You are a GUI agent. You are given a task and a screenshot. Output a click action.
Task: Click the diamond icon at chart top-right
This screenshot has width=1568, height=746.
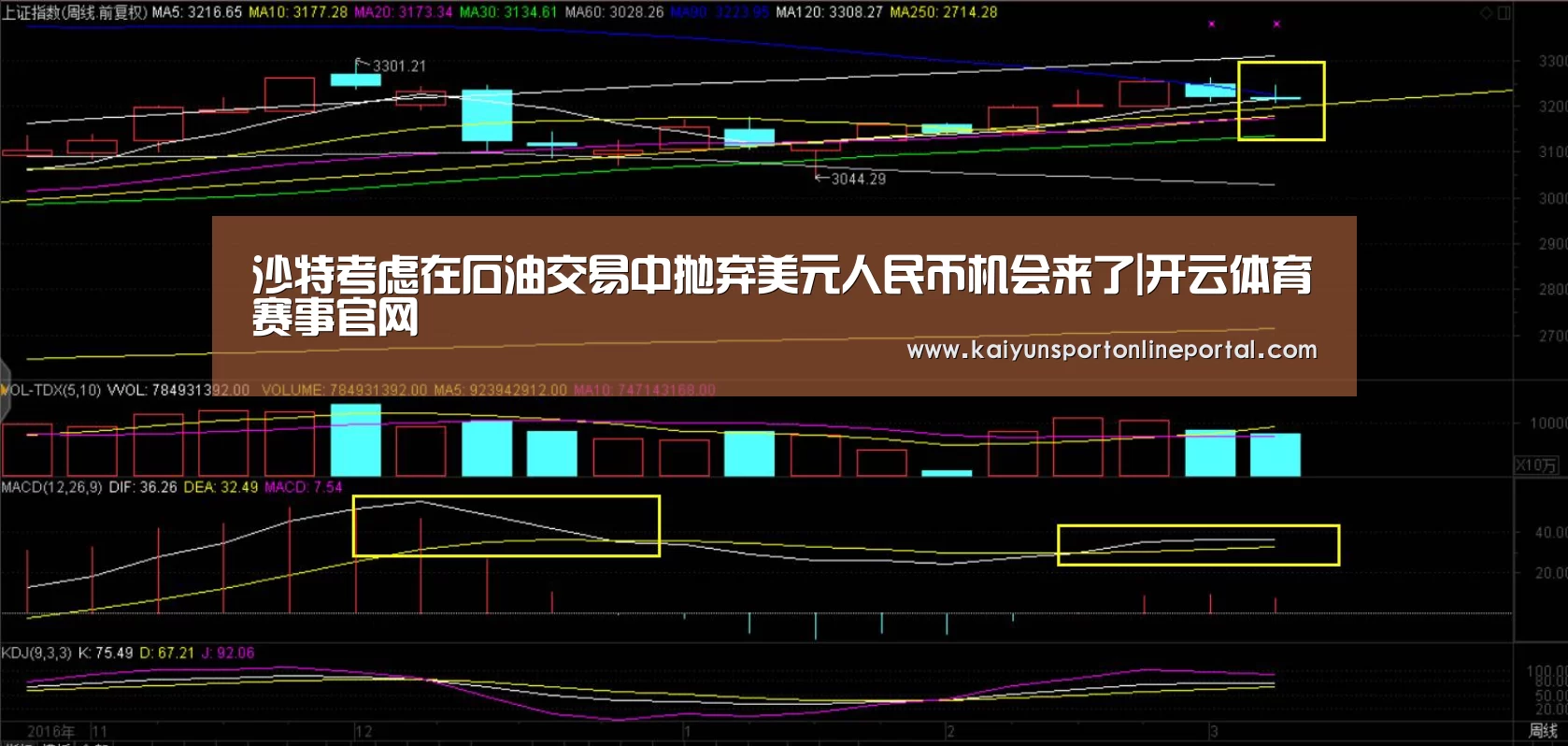(x=1486, y=13)
